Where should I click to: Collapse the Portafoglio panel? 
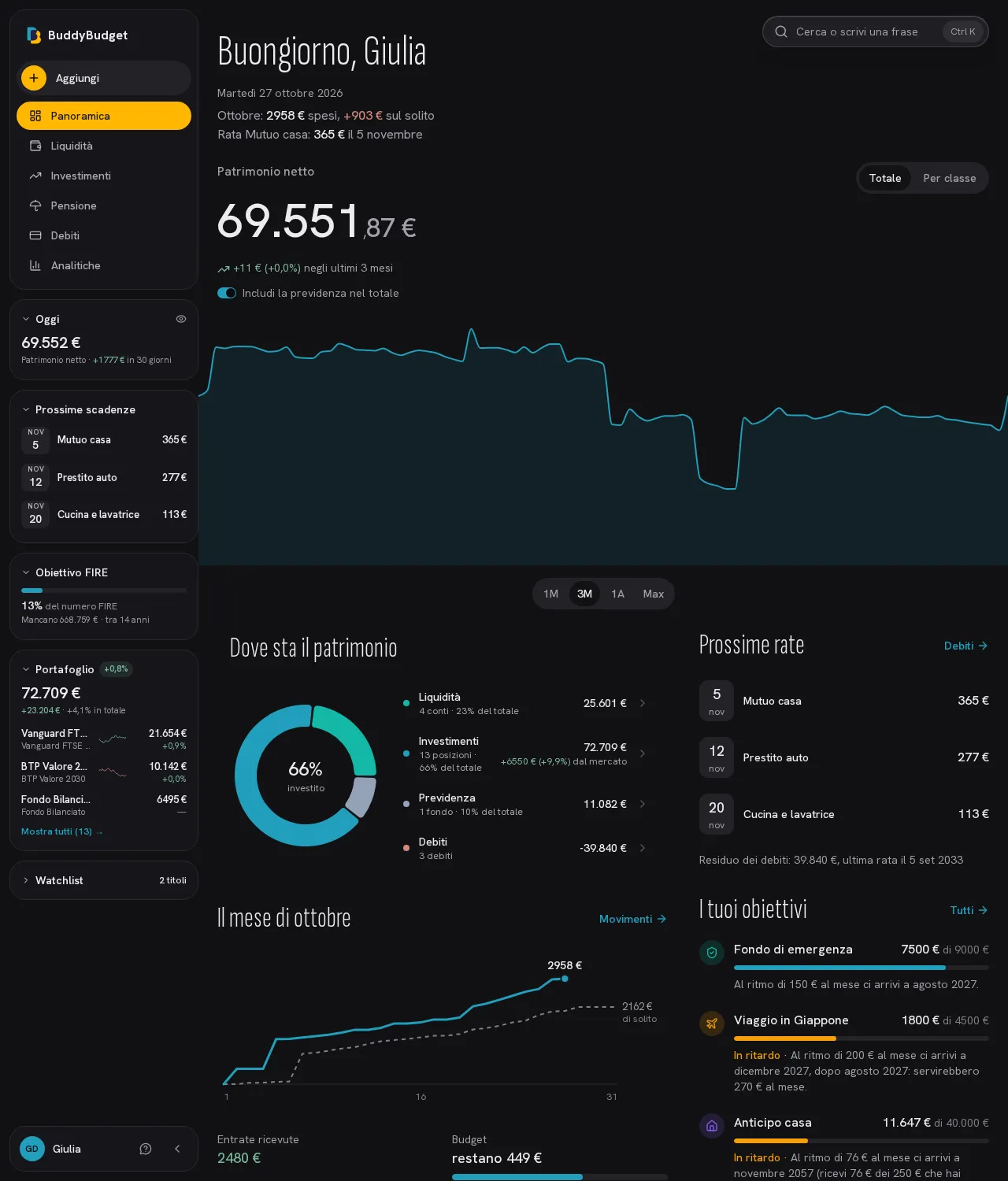tap(26, 669)
